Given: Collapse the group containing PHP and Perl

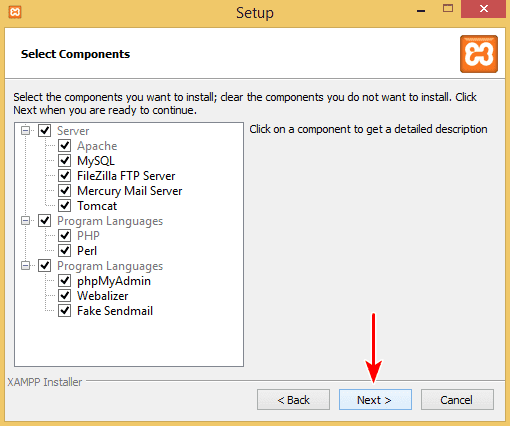Looking at the screenshot, I should (x=25, y=220).
